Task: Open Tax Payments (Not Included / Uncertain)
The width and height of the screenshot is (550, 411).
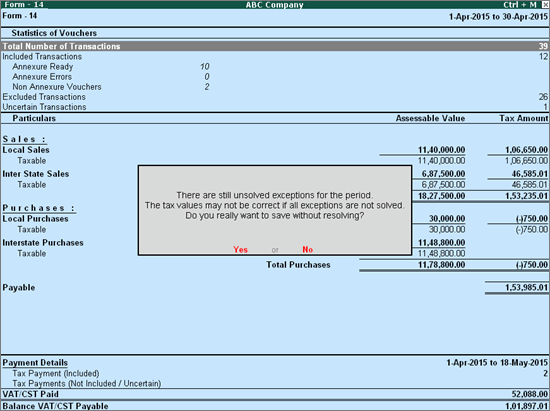Action: [275, 384]
